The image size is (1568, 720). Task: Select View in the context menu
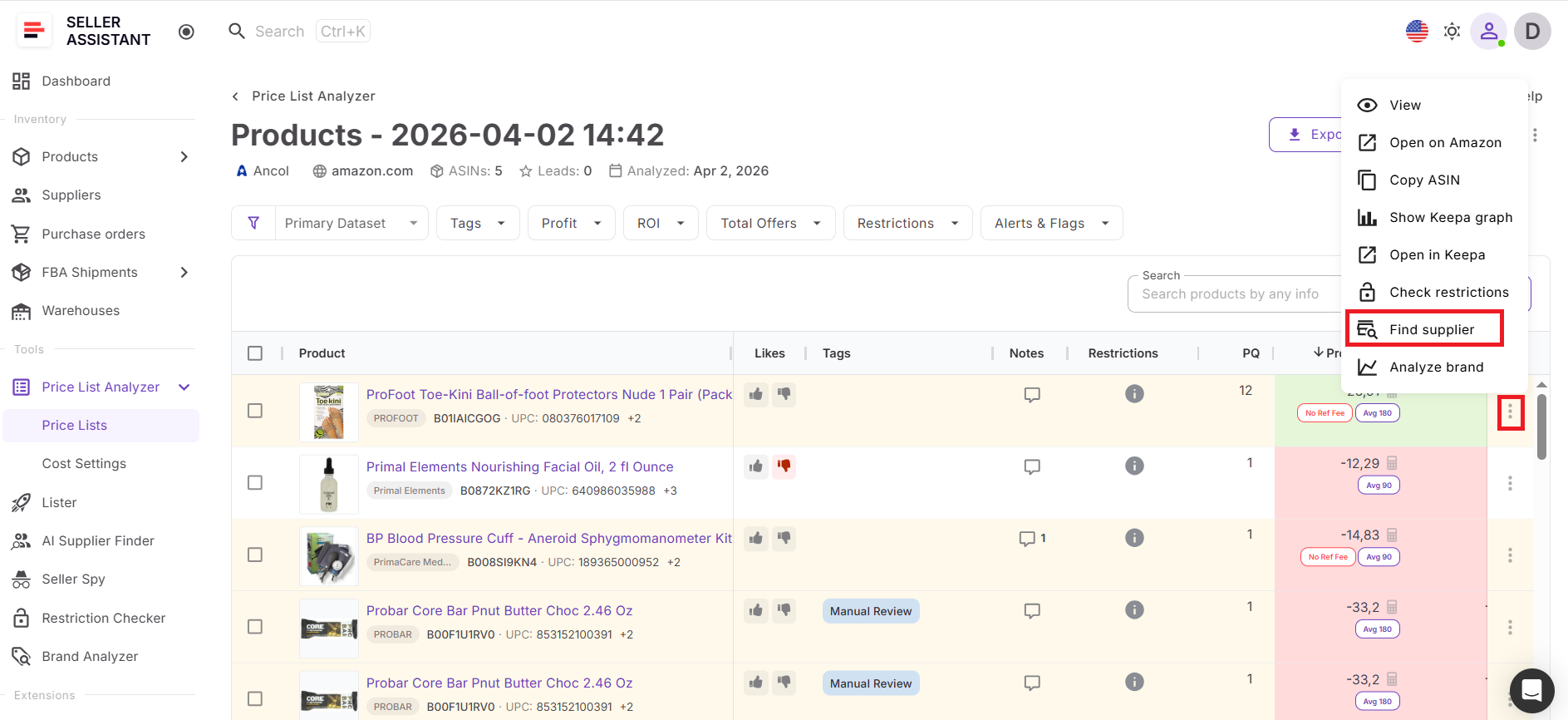coord(1434,105)
